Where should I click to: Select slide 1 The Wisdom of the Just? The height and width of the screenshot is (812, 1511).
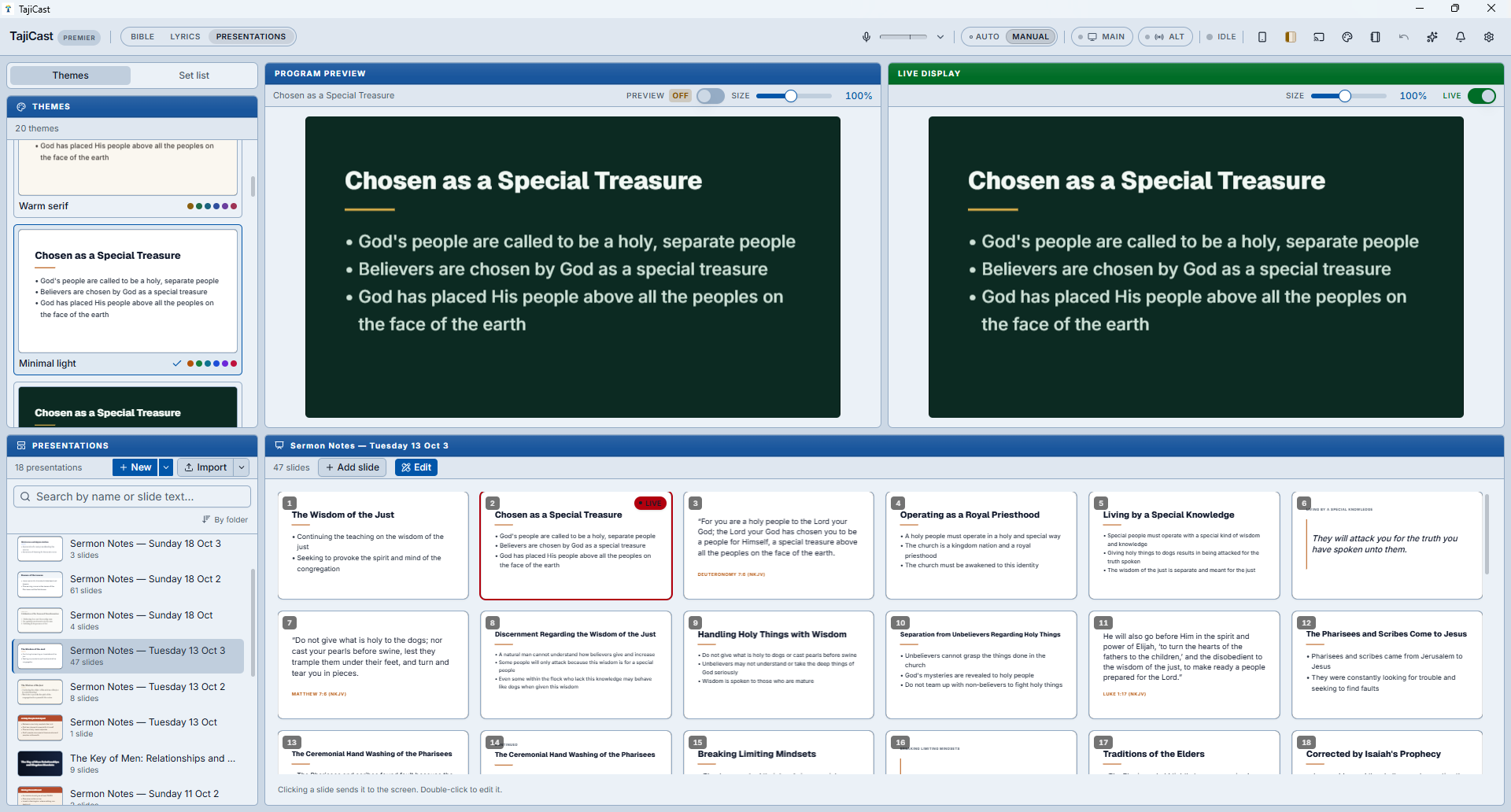coord(373,545)
